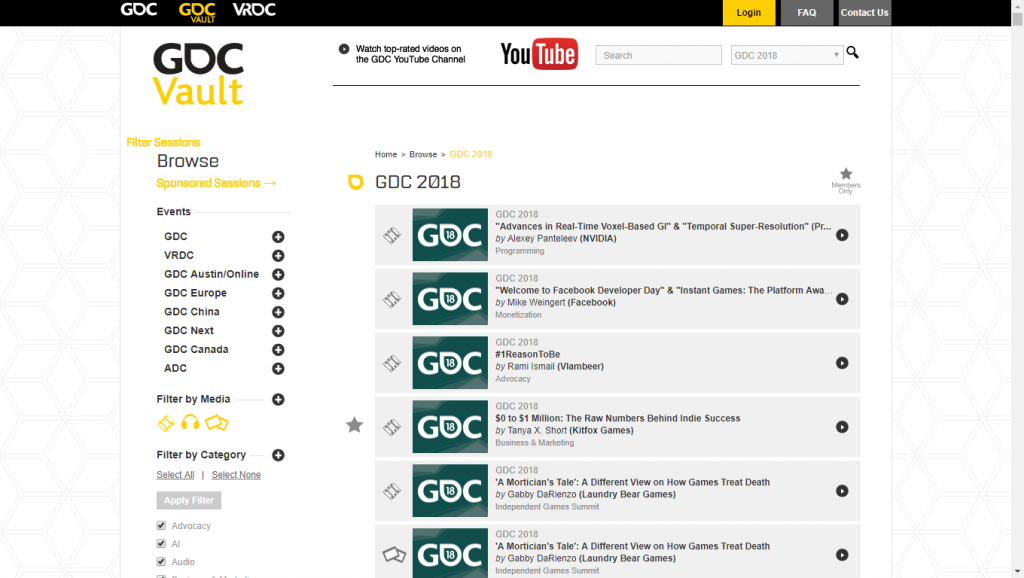Image resolution: width=1024 pixels, height=578 pixels.
Task: Uncheck the AI category checkbox
Action: coord(161,543)
